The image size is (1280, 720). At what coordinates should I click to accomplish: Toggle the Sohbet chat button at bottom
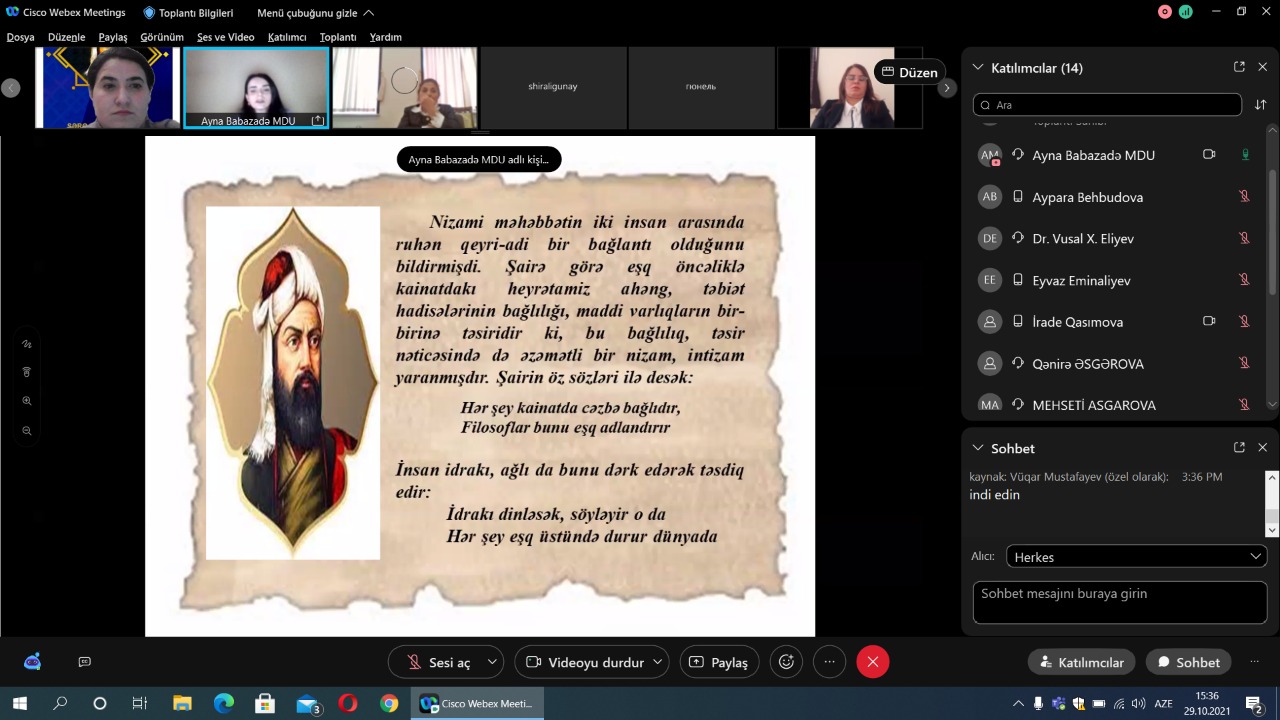click(x=1189, y=662)
